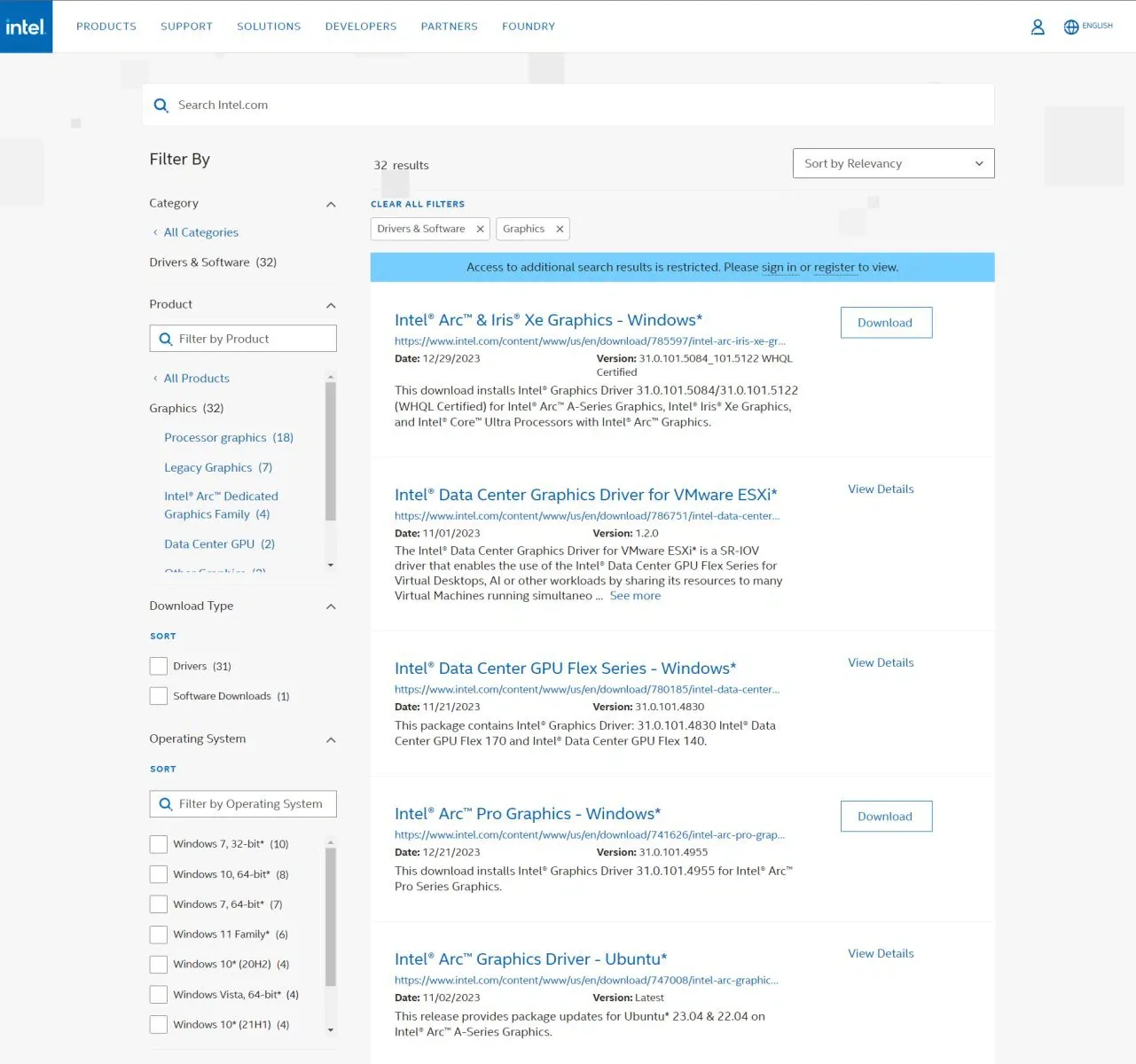
Task: Open the user account icon
Action: pos(1038,27)
